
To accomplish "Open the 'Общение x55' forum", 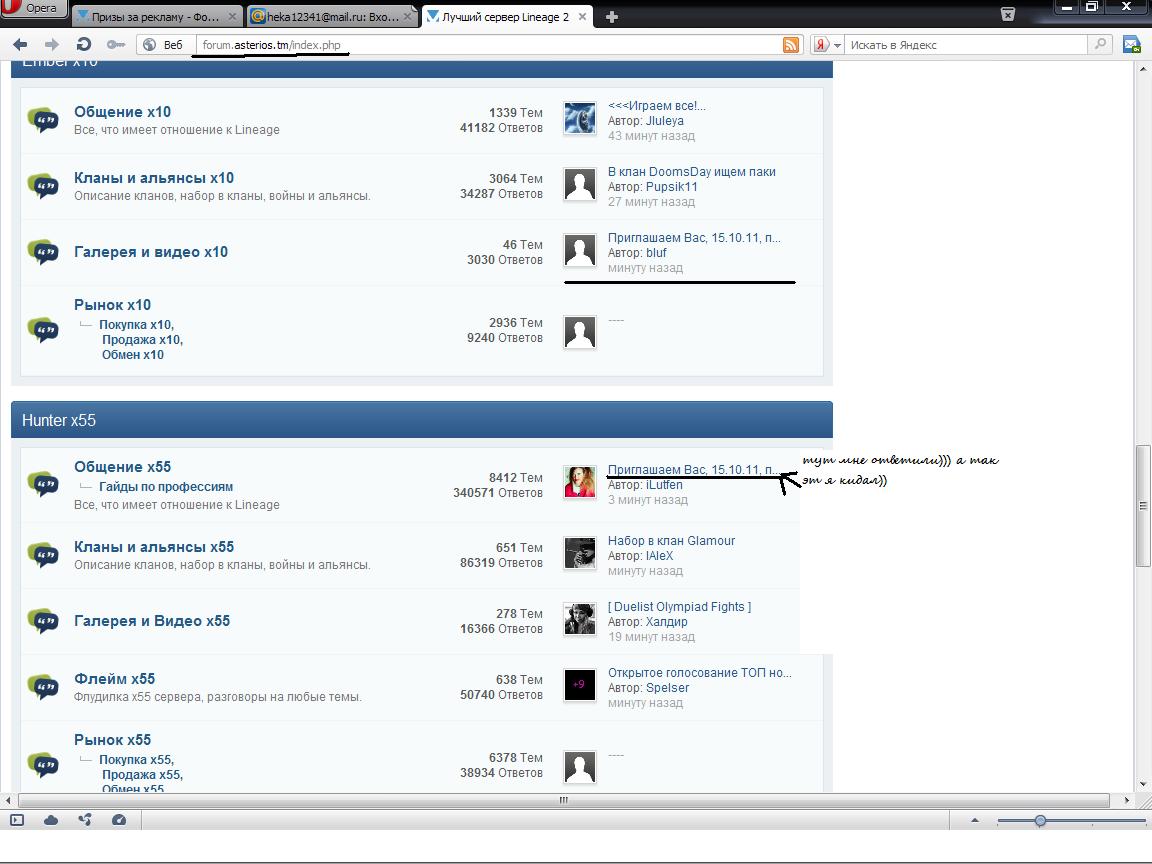I will tap(122, 467).
